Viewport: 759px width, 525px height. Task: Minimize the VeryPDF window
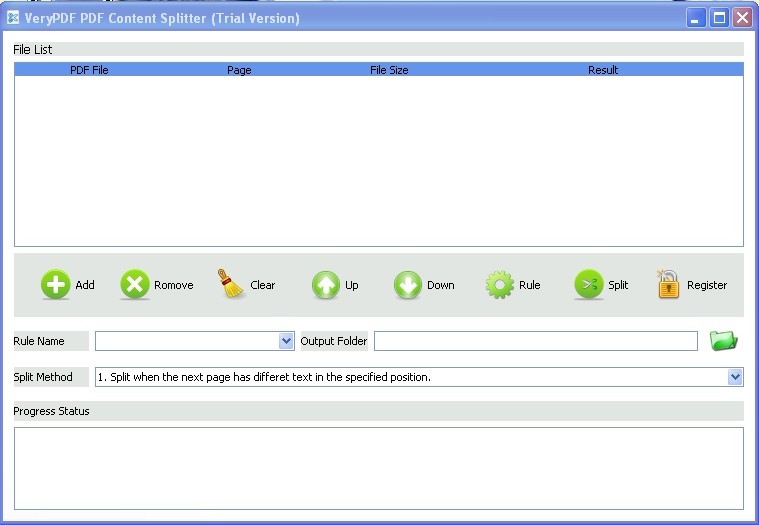point(696,18)
